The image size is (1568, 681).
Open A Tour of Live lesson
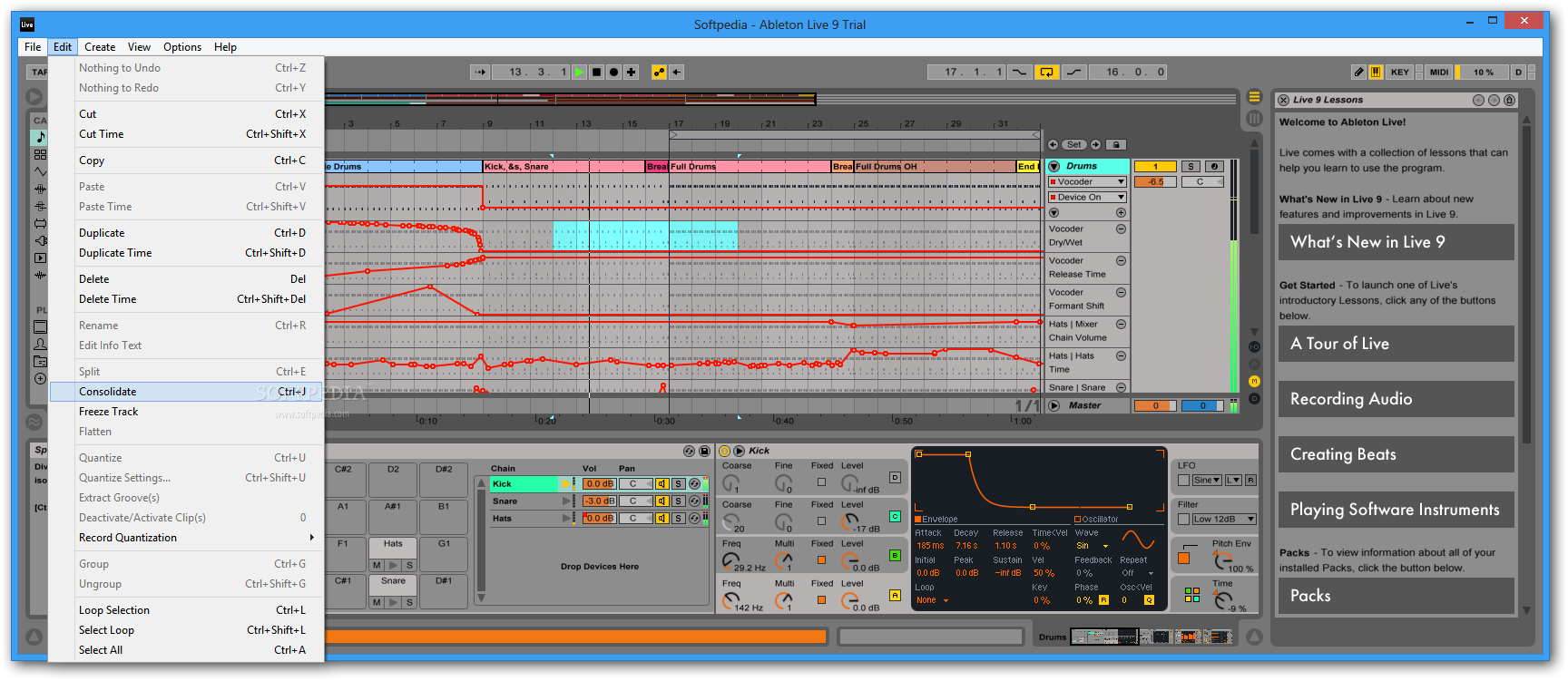click(1396, 344)
